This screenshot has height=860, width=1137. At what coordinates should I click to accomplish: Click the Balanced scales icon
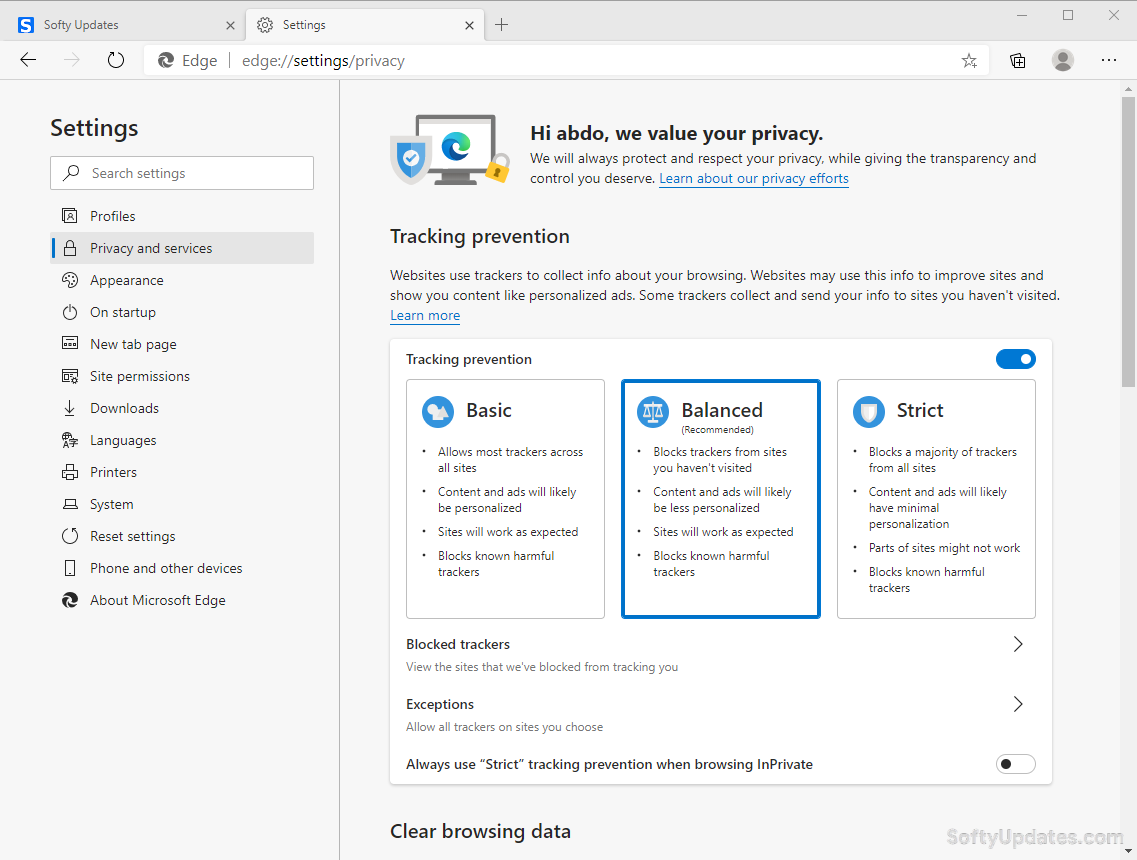point(653,412)
